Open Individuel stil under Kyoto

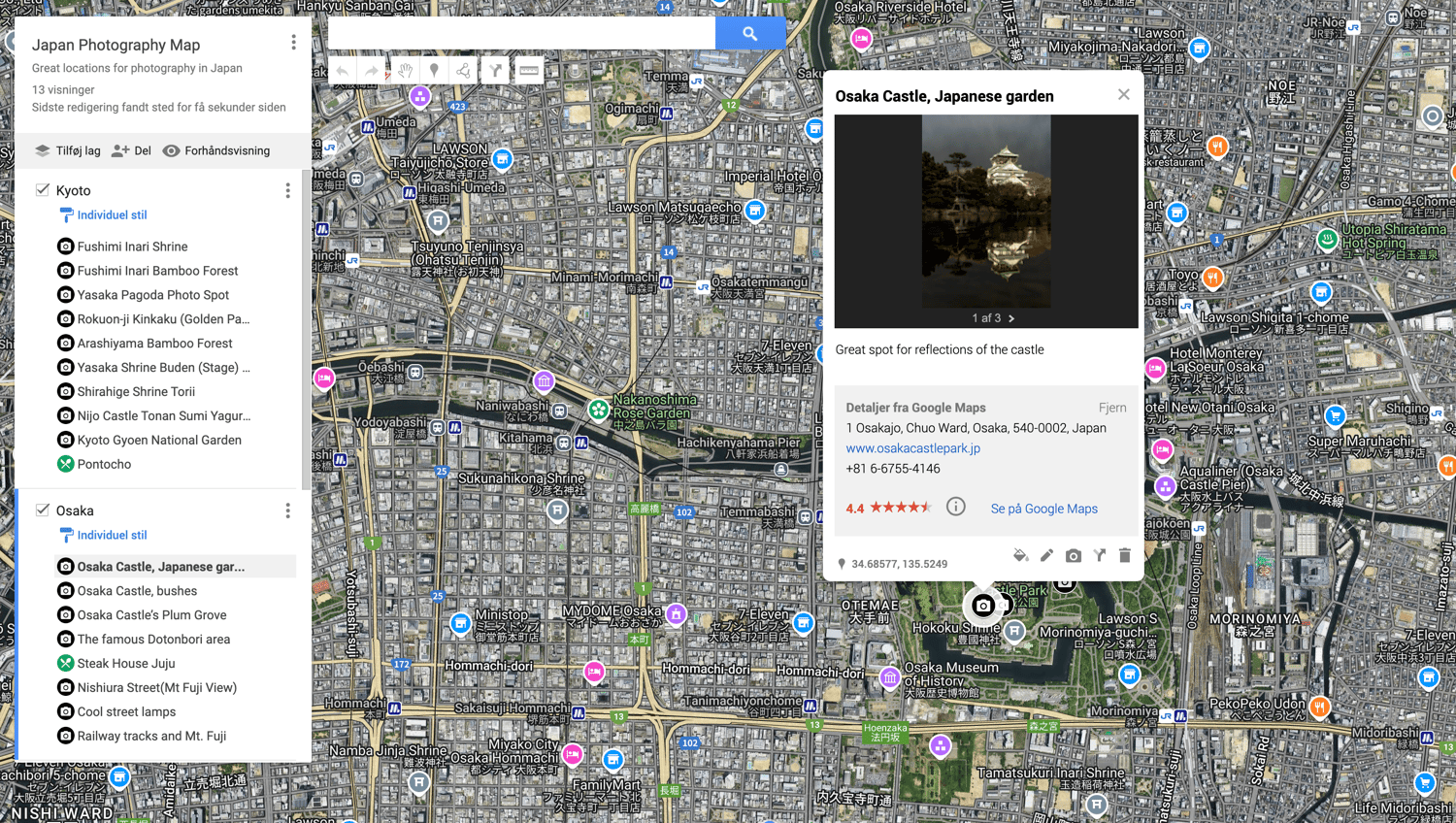112,214
